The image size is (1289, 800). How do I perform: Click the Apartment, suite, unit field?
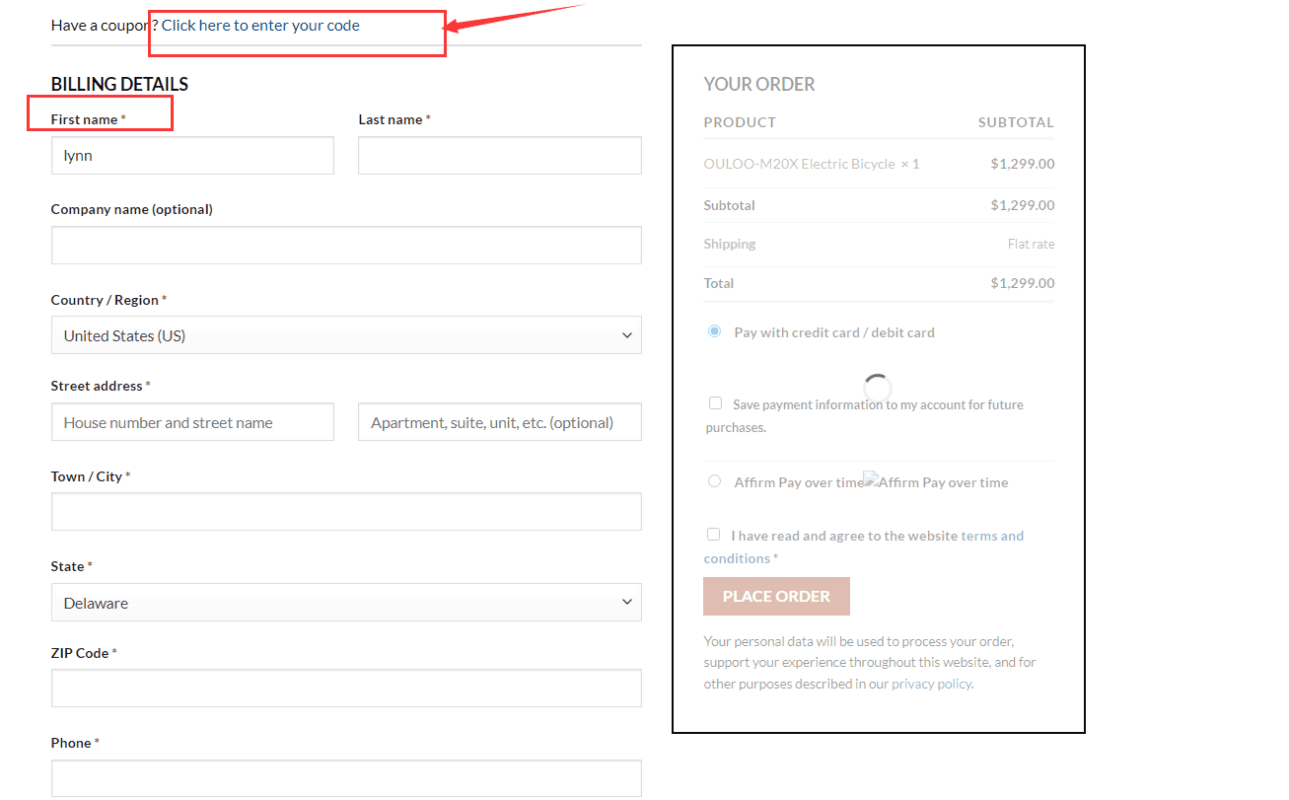tap(499, 422)
